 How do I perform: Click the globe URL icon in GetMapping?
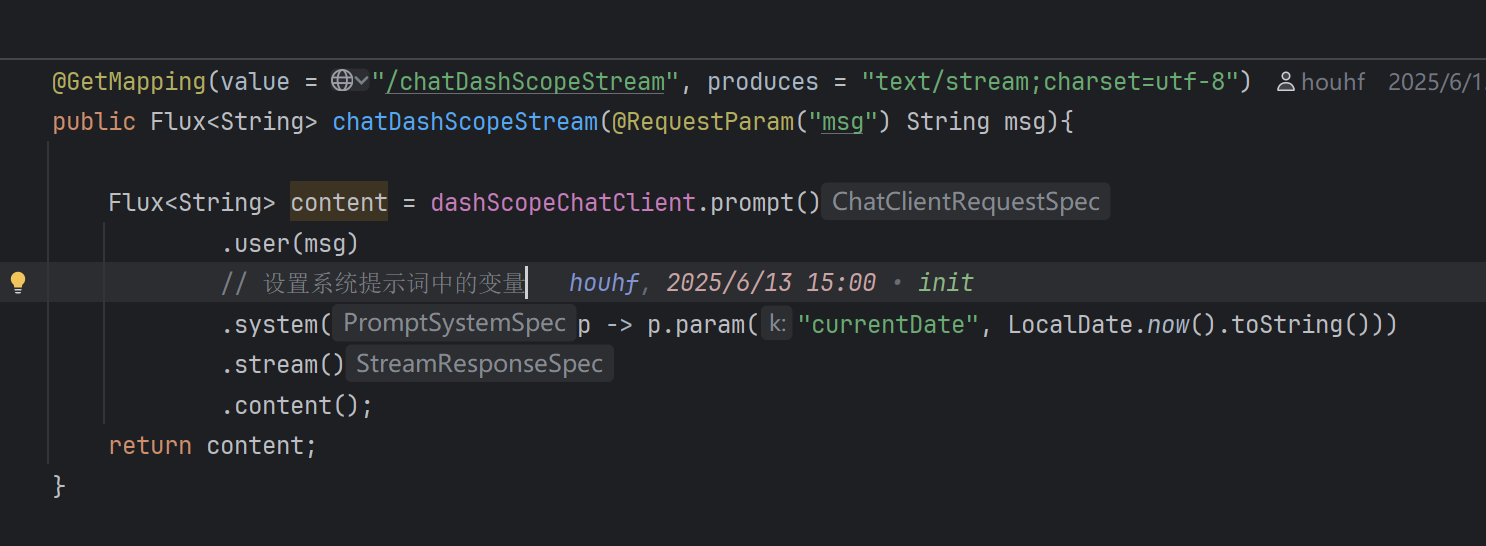click(x=341, y=80)
